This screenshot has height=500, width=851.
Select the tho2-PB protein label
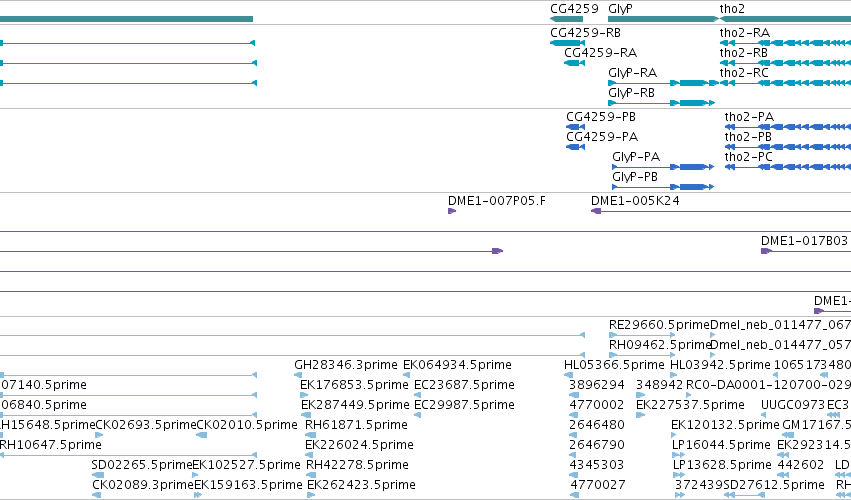pos(748,137)
